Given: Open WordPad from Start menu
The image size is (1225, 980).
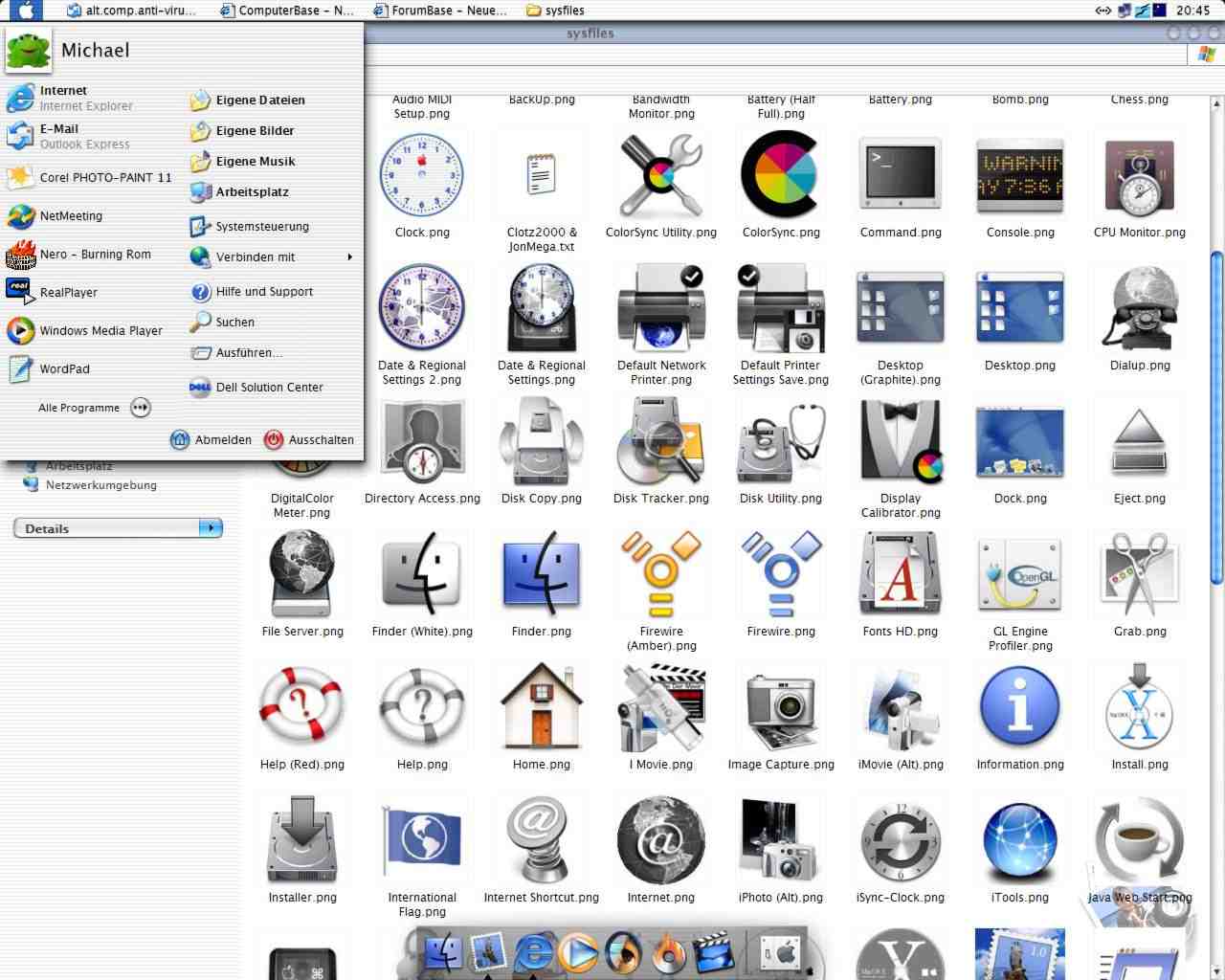Looking at the screenshot, I should point(48,369).
